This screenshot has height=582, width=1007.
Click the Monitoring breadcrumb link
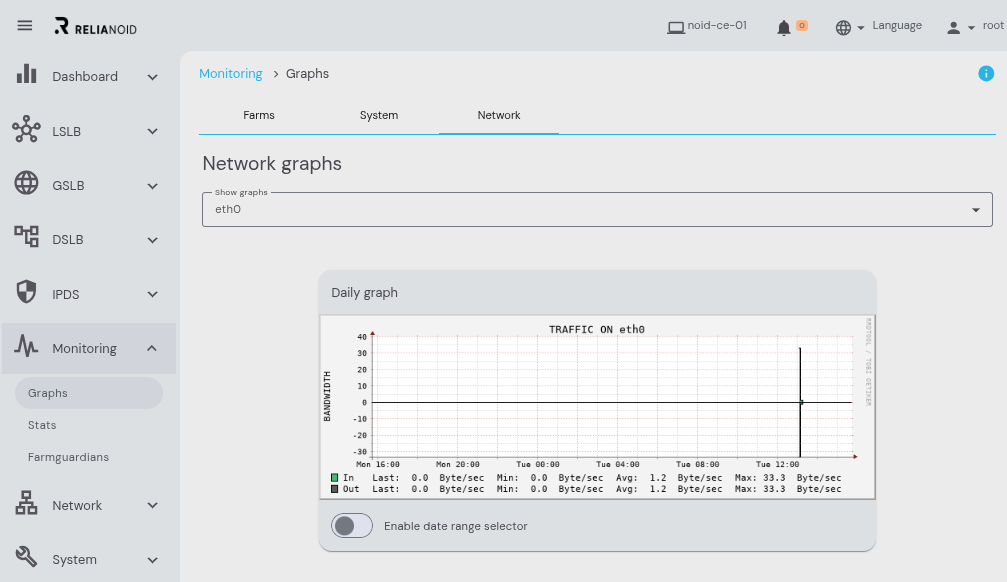(x=231, y=74)
